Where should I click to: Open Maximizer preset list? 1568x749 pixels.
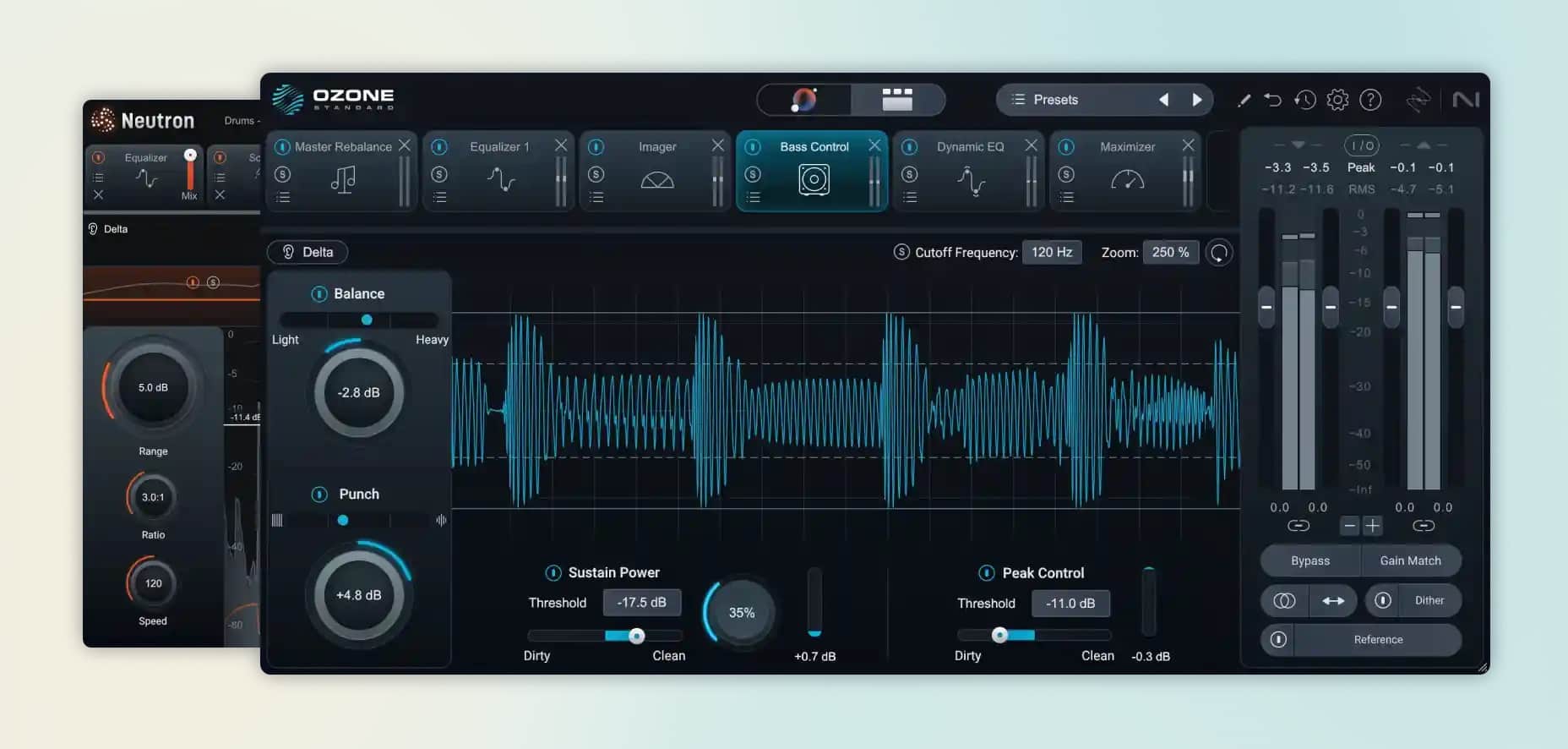pyautogui.click(x=1066, y=198)
